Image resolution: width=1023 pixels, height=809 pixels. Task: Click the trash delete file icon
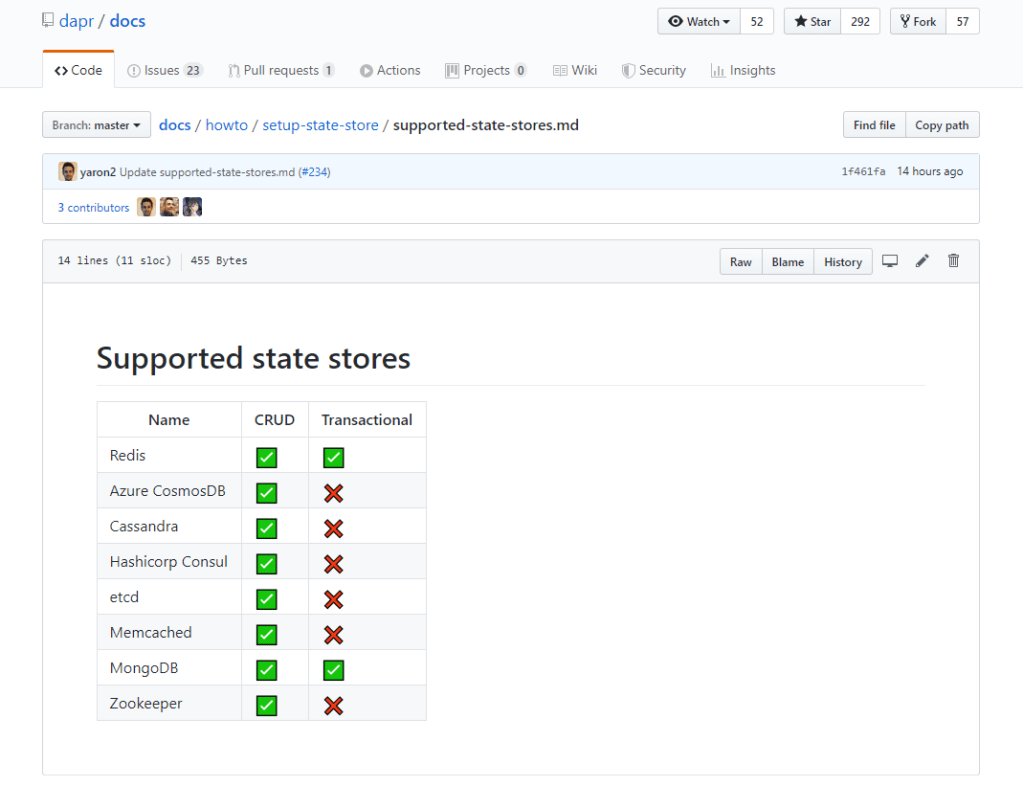point(953,261)
